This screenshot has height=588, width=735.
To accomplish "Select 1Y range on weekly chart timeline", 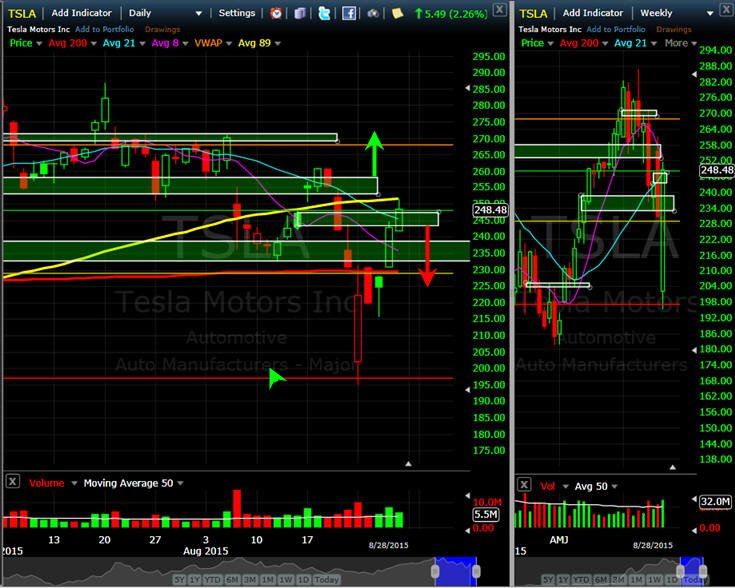I will click(x=563, y=580).
